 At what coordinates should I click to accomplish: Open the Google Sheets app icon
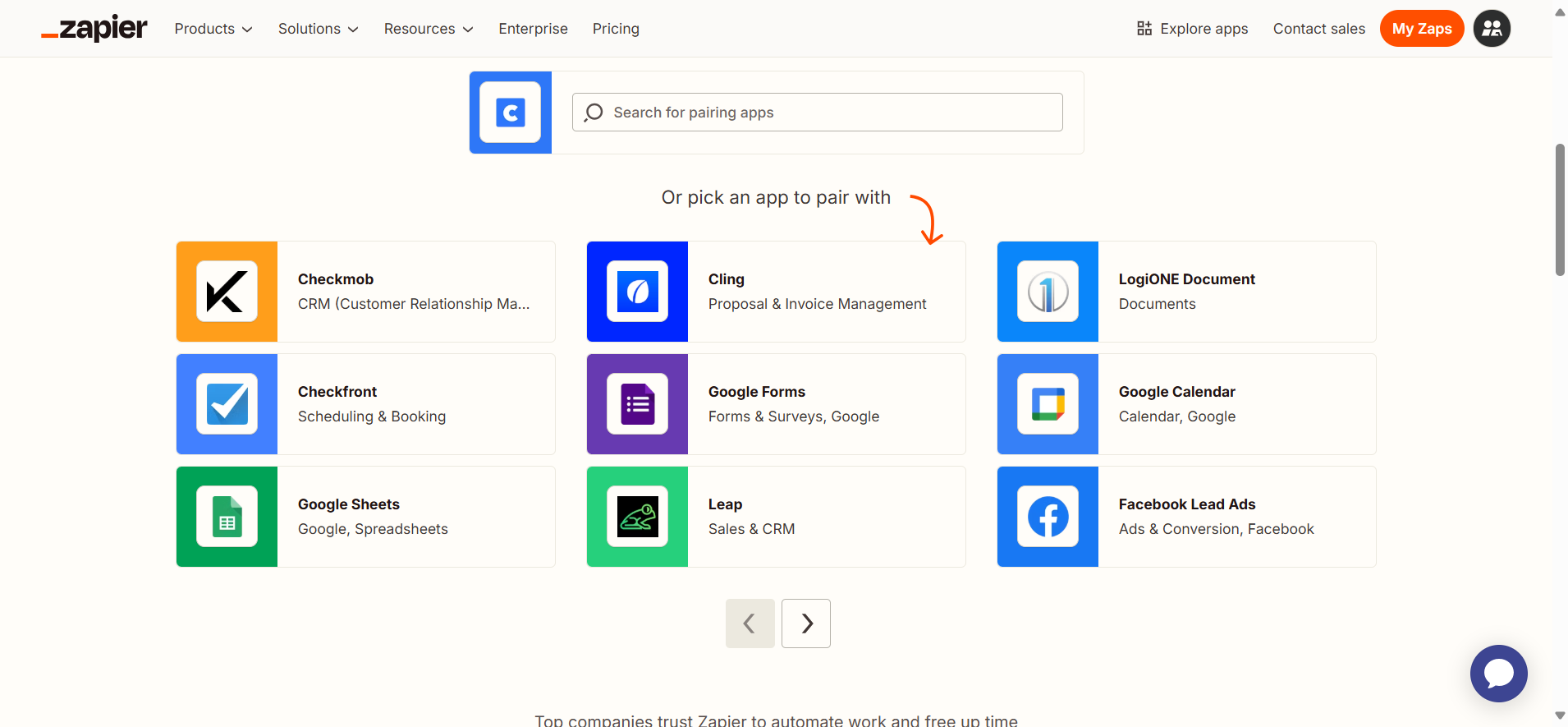pos(227,517)
